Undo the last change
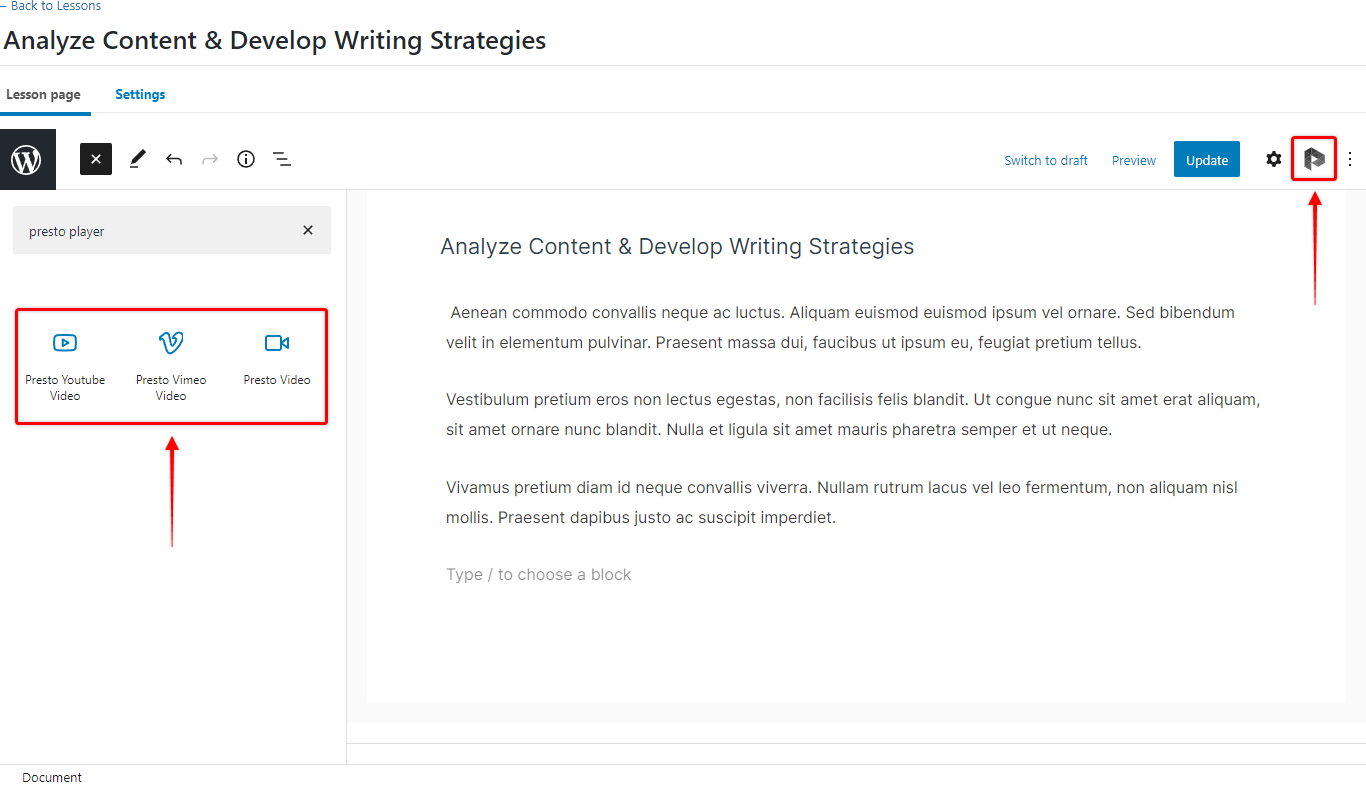 174,159
